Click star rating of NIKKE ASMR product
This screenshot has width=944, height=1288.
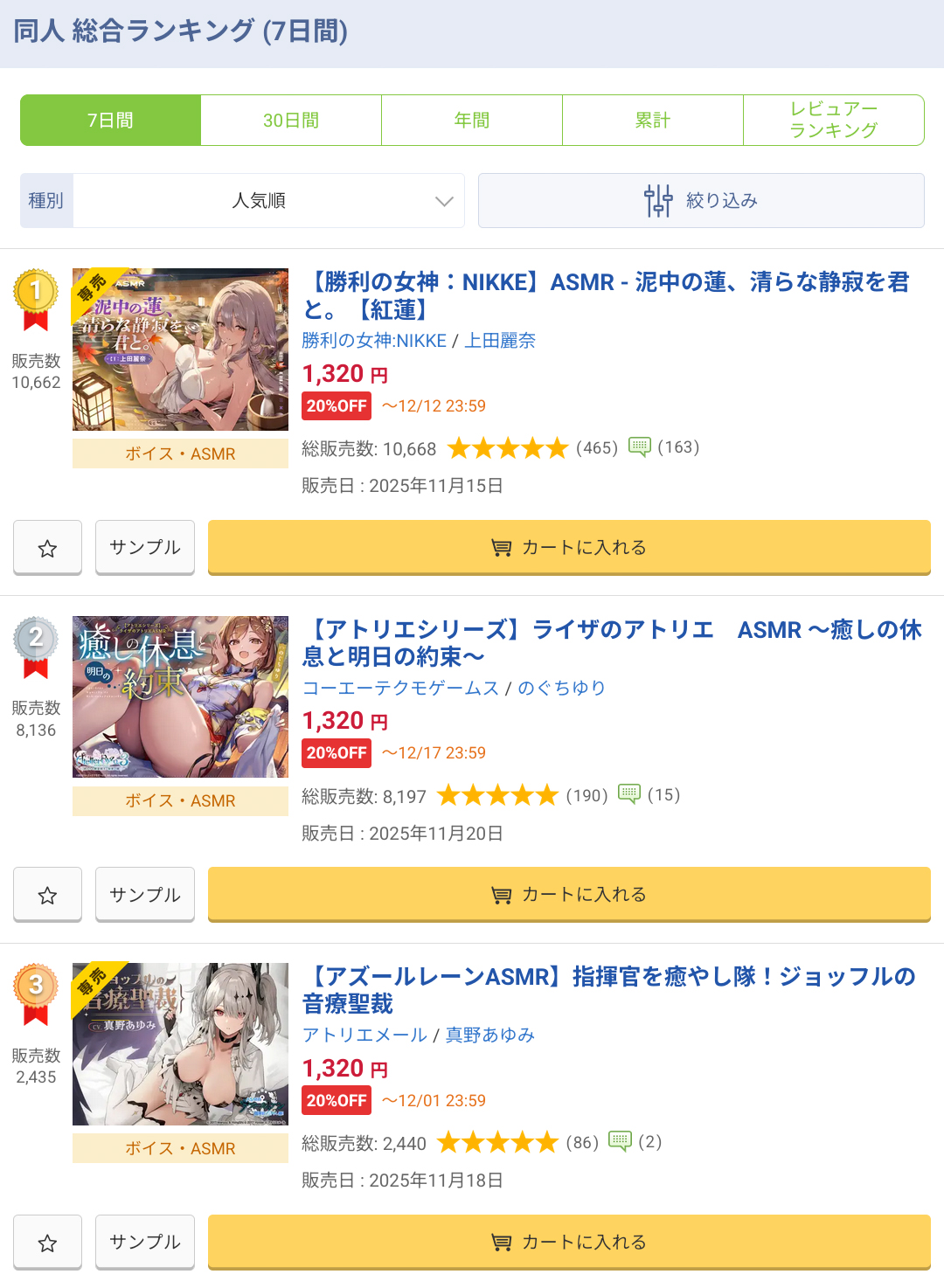point(508,448)
